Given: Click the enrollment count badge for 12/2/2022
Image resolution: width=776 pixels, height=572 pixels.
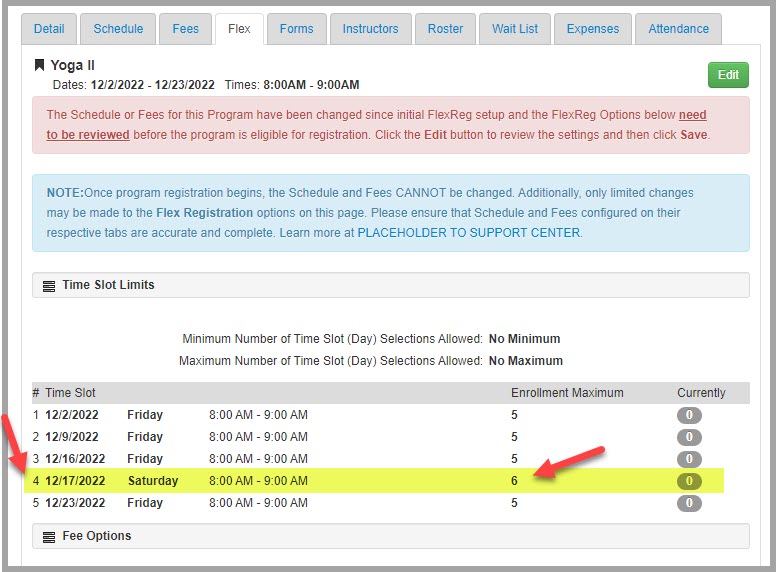Looking at the screenshot, I should point(688,415).
